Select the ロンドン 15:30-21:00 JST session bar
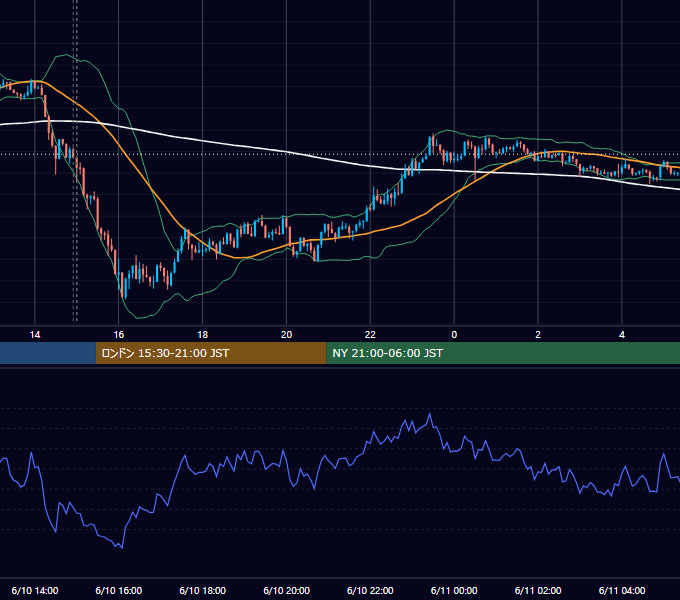 coord(211,353)
